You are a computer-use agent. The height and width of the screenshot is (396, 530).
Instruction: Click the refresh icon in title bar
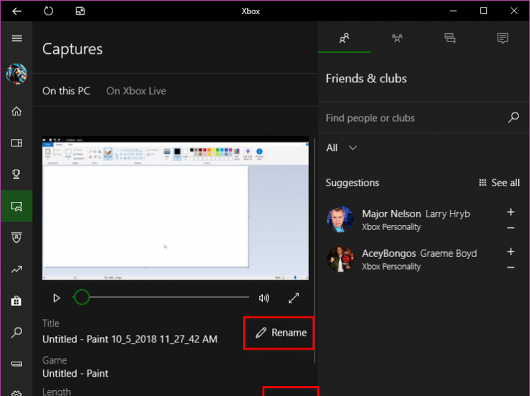[x=48, y=11]
